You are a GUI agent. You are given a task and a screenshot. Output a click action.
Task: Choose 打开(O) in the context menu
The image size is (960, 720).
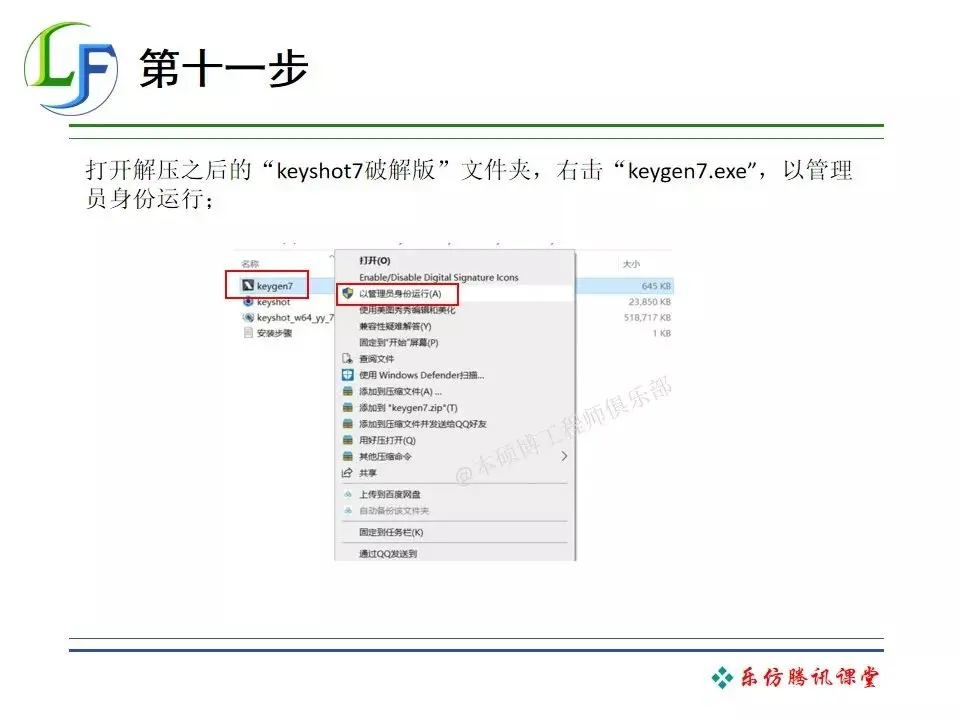375,260
